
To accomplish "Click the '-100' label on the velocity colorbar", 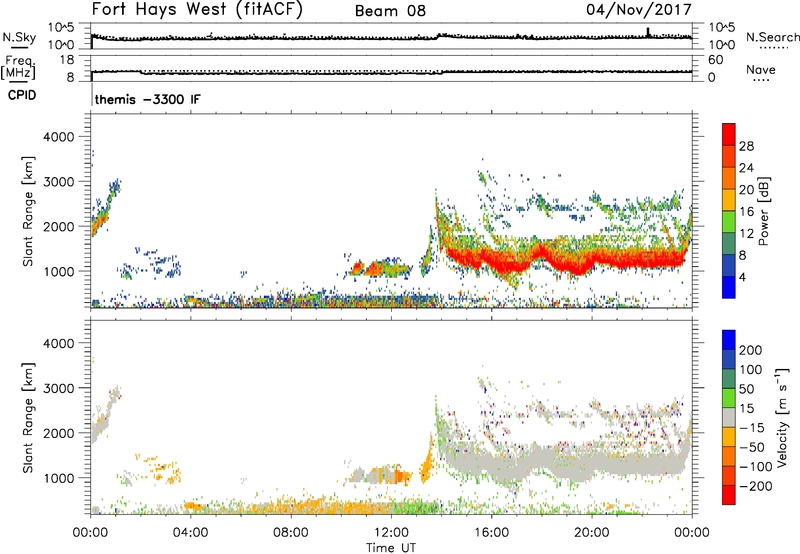I will coord(755,467).
